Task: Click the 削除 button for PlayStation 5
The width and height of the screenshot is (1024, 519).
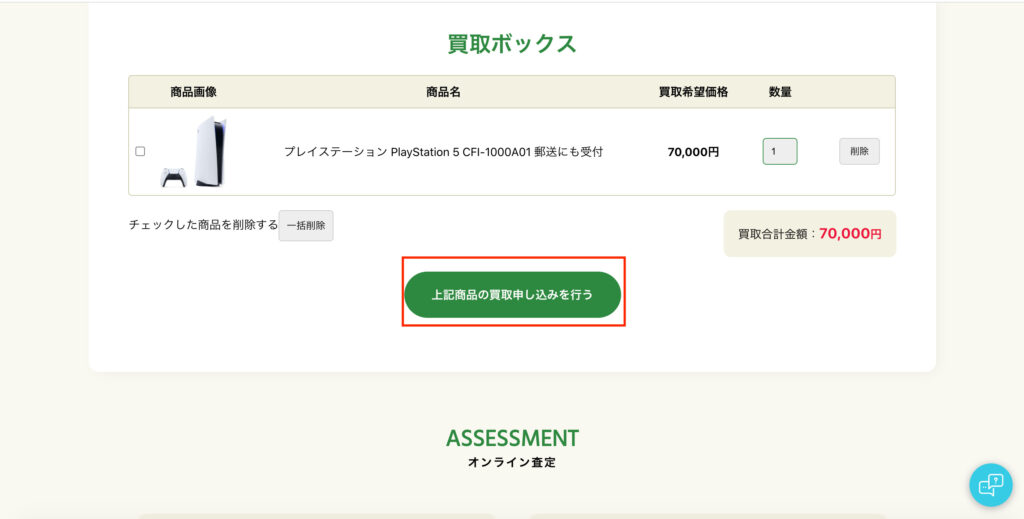Action: [x=859, y=151]
